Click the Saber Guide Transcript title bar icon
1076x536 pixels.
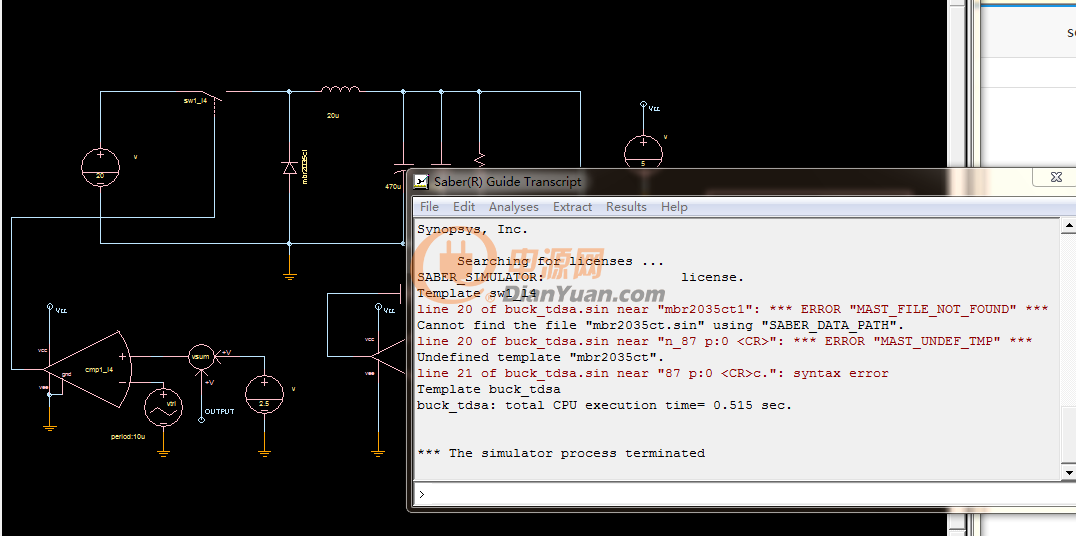tap(421, 182)
